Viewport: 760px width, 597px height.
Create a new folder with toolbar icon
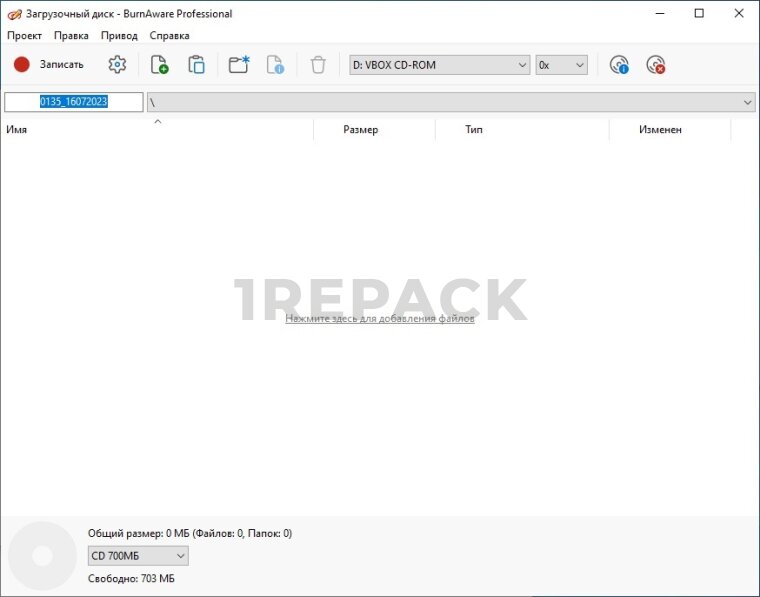tap(239, 65)
